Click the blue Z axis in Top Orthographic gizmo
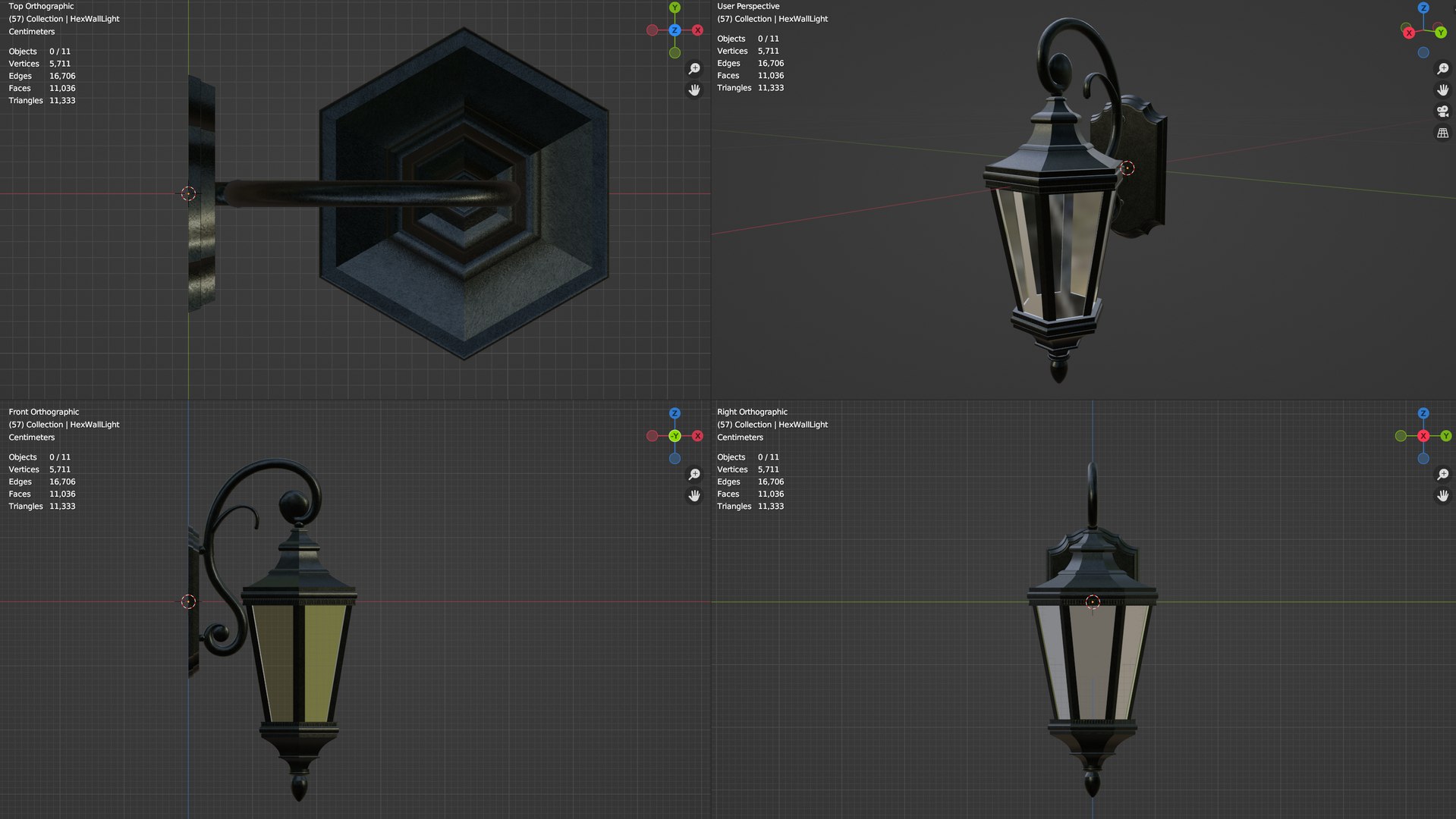This screenshot has width=1456, height=819. click(x=675, y=30)
